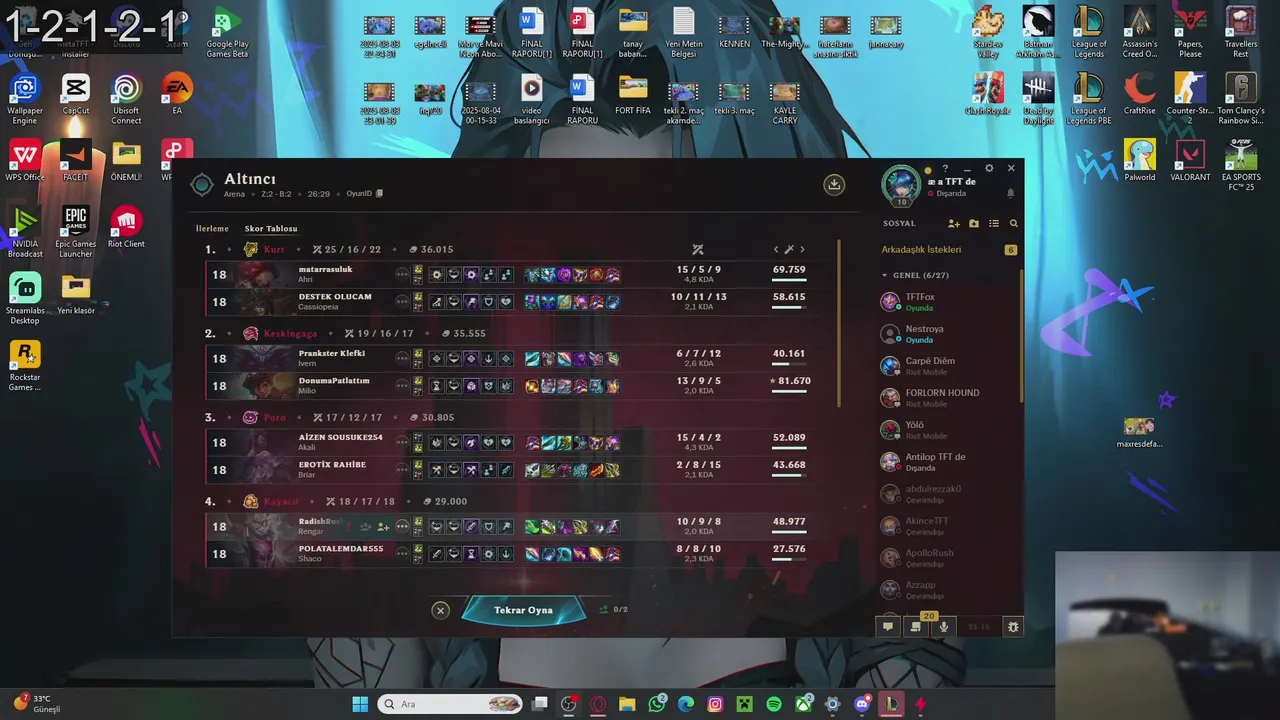Open WhatsApp from the taskbar
The width and height of the screenshot is (1280, 720).
tap(657, 704)
